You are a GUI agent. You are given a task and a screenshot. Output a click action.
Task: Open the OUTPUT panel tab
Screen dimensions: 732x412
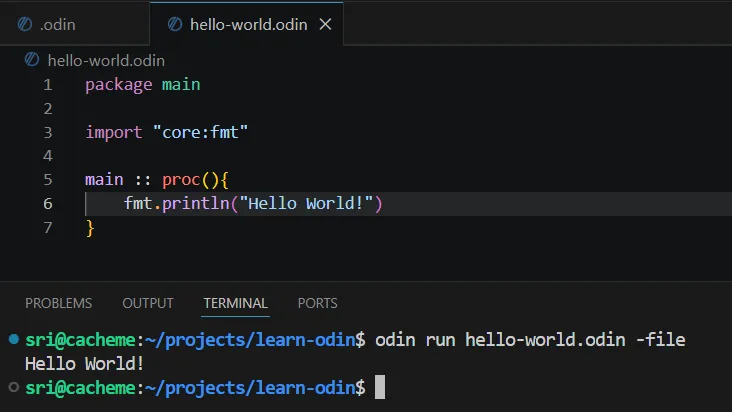point(148,303)
